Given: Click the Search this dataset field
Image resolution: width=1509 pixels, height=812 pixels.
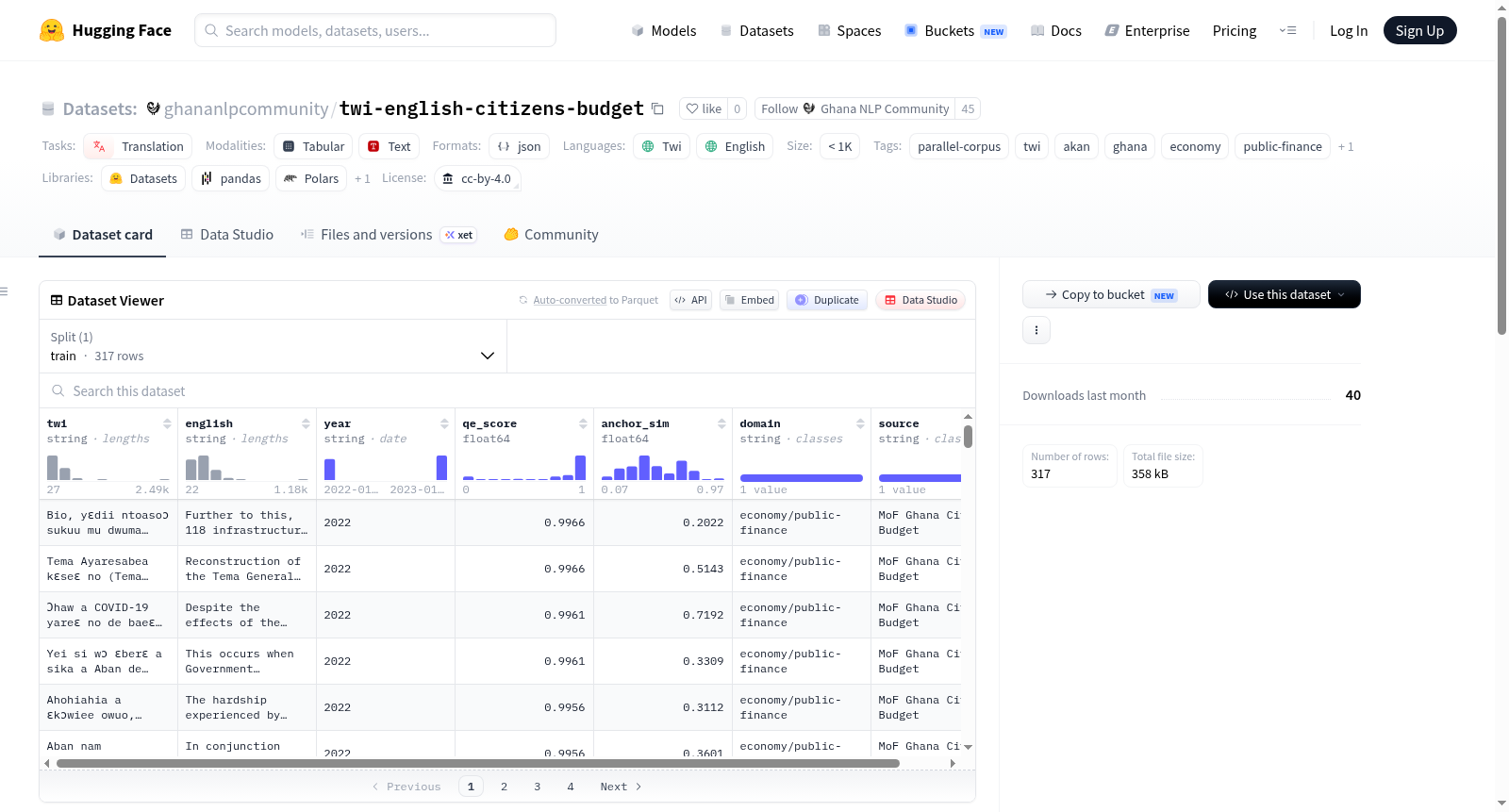Looking at the screenshot, I should (507, 390).
